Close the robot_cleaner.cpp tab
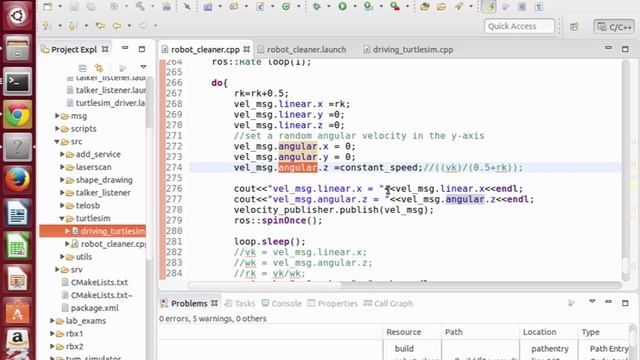 click(x=247, y=49)
